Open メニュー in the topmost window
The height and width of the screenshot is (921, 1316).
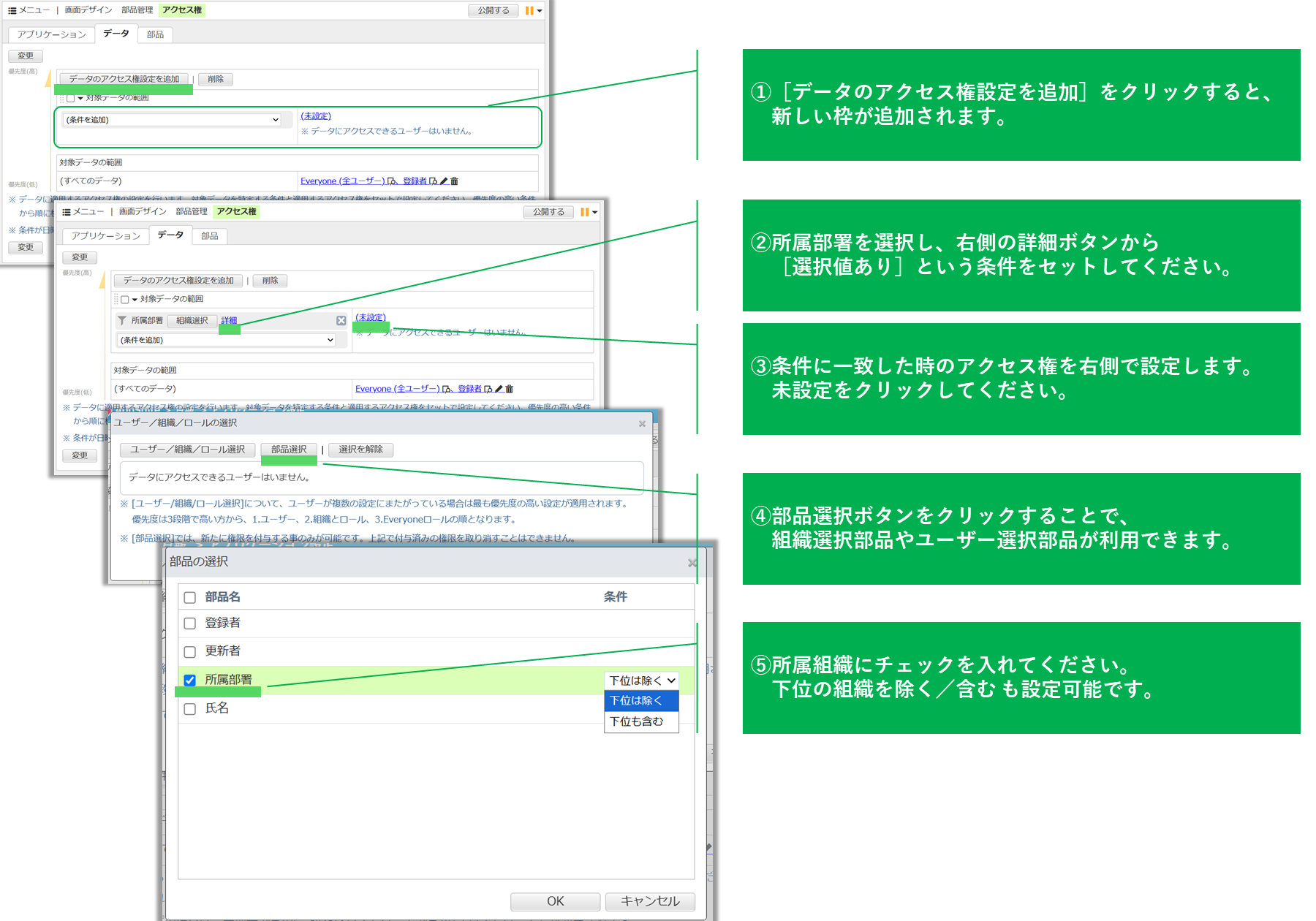[29, 10]
